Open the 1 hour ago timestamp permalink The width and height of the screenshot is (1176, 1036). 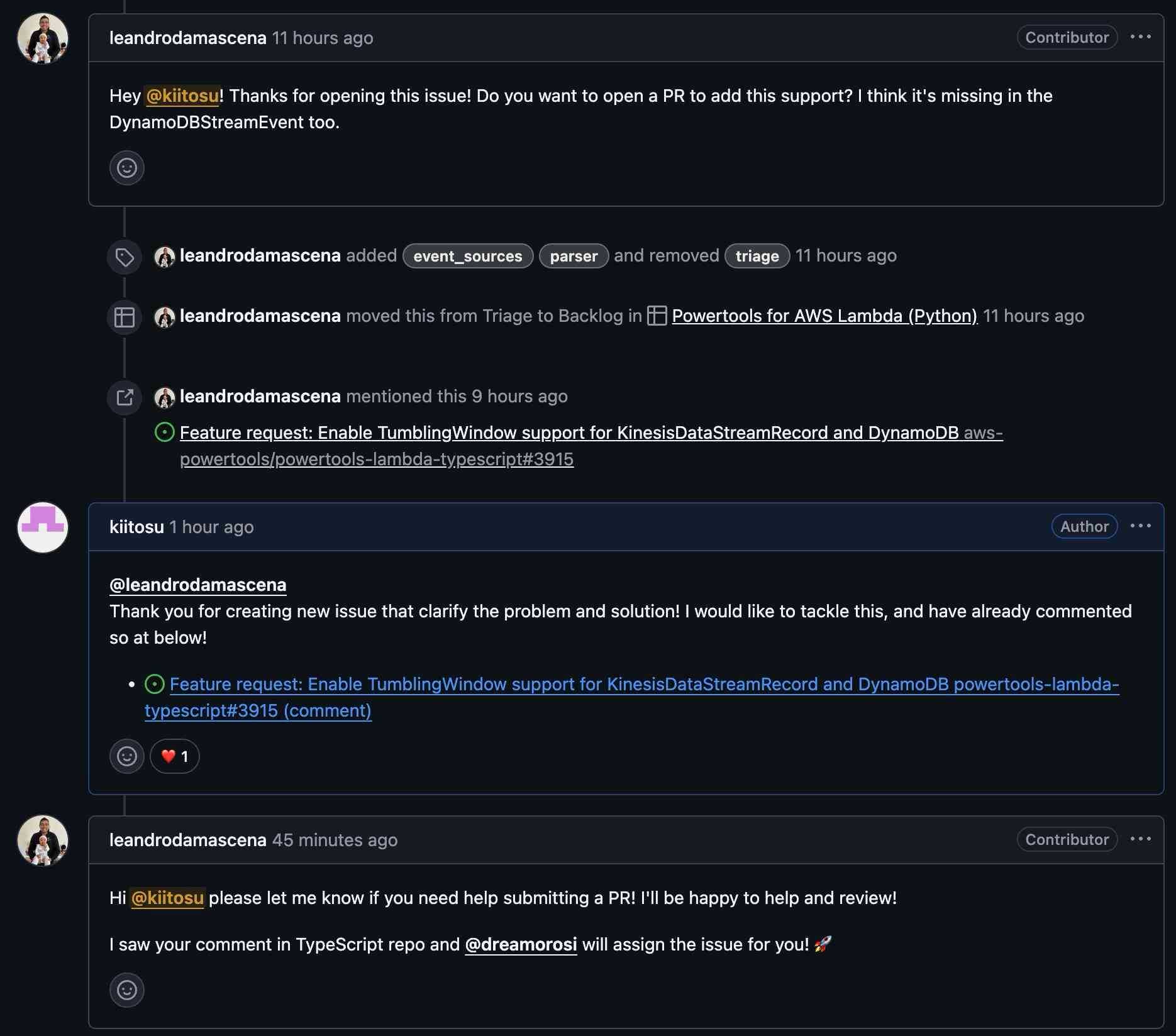point(211,527)
